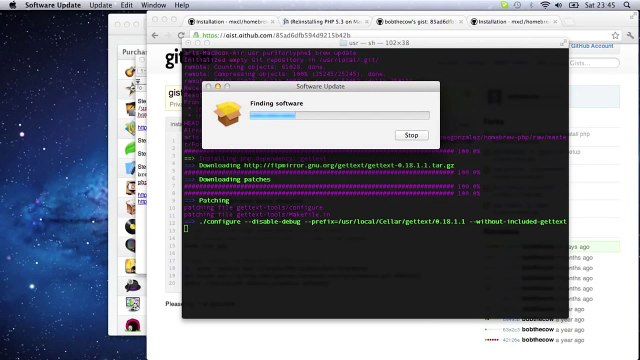The width and height of the screenshot is (640, 360).
Task: Click the Terminal cursor block
Action: (186, 229)
